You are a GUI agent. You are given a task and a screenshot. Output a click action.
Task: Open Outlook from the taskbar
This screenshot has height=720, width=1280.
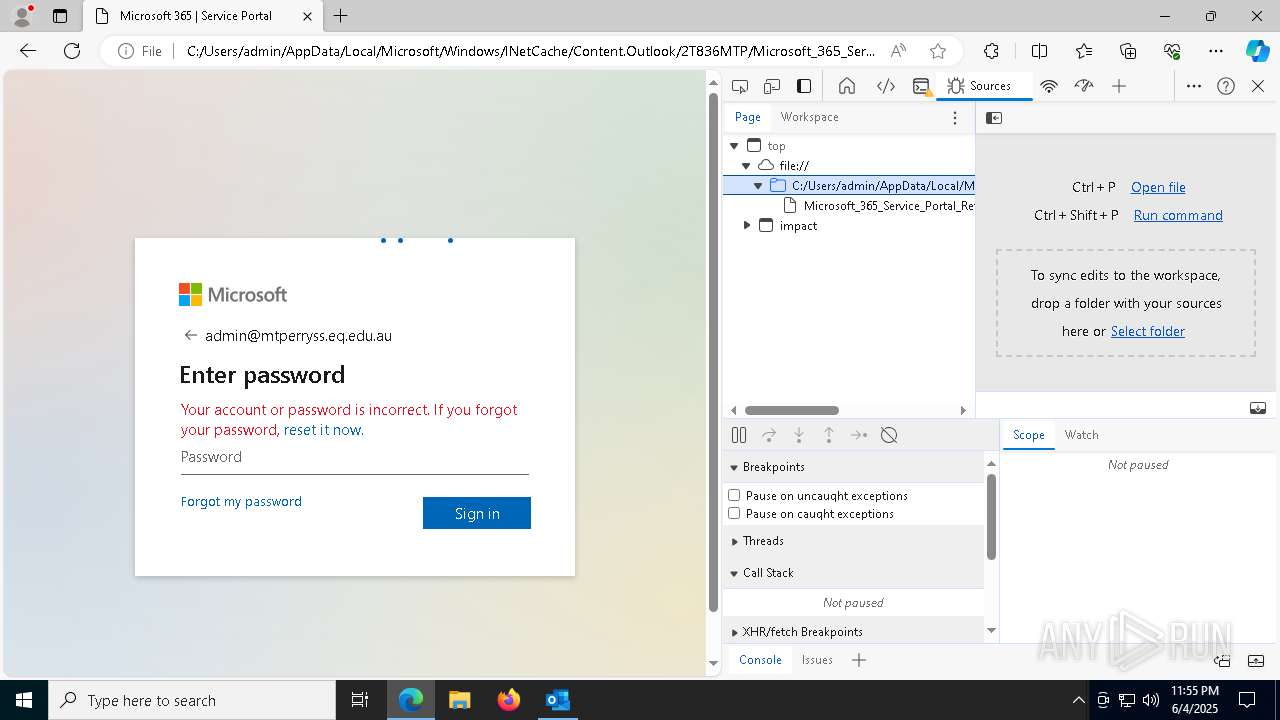click(x=557, y=700)
